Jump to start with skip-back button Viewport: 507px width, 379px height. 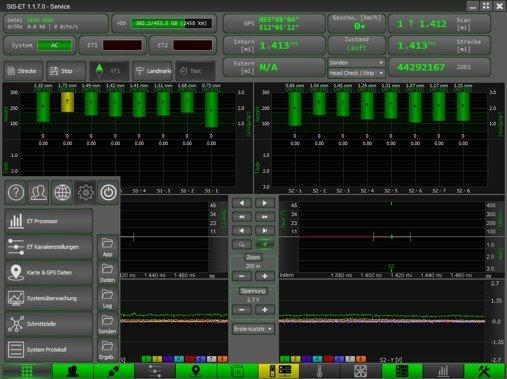(241, 231)
